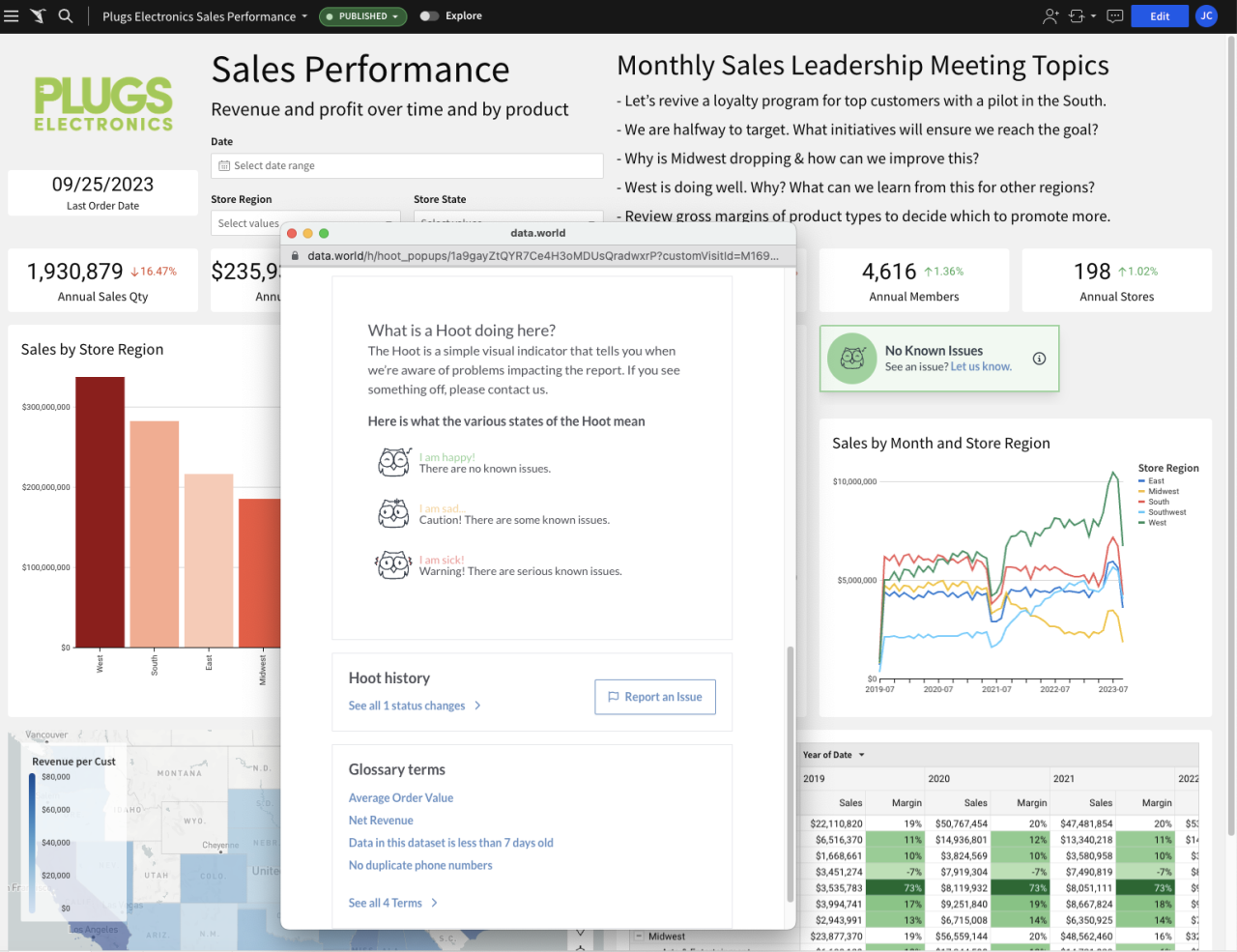Open the comments icon in top bar
This screenshot has width=1237, height=952.
(1114, 16)
